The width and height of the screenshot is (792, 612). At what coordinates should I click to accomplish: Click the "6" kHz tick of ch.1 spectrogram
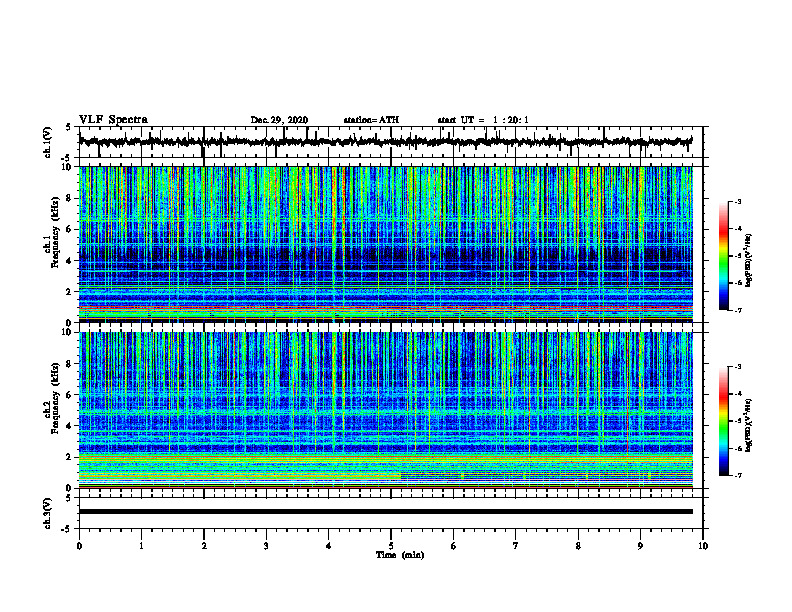pyautogui.click(x=70, y=229)
